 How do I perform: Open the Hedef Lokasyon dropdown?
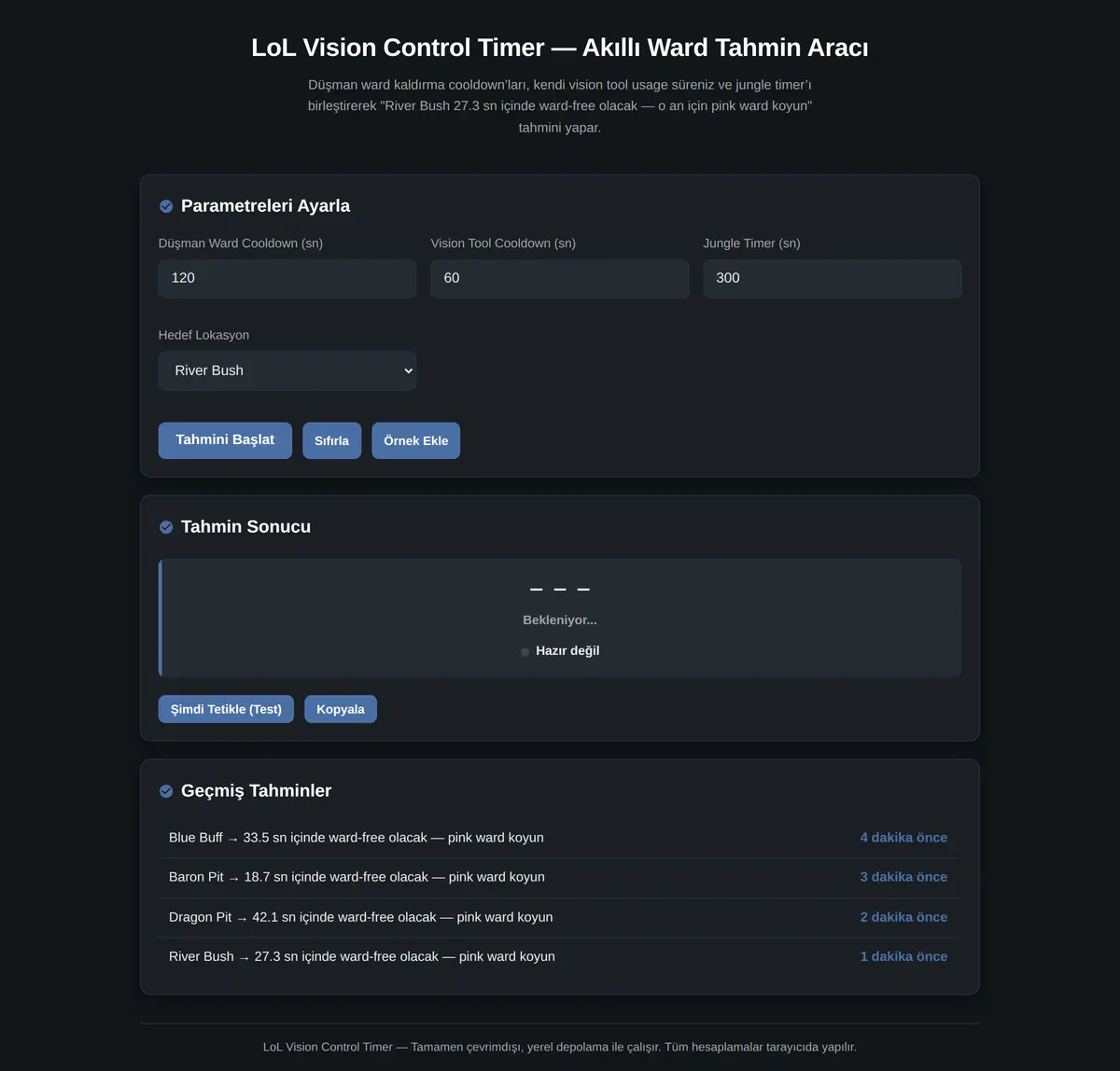click(287, 370)
